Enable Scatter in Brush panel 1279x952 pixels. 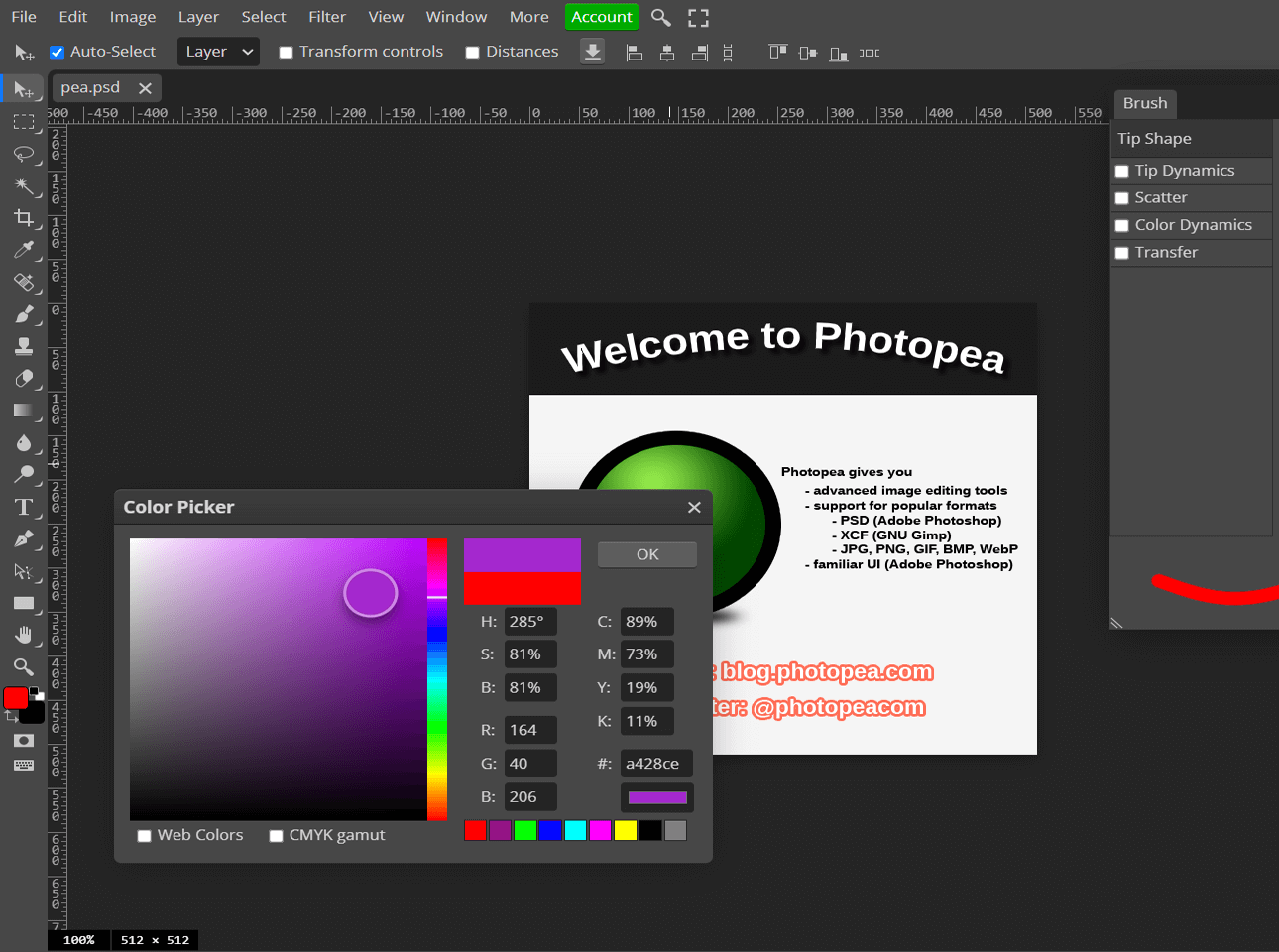(1122, 198)
